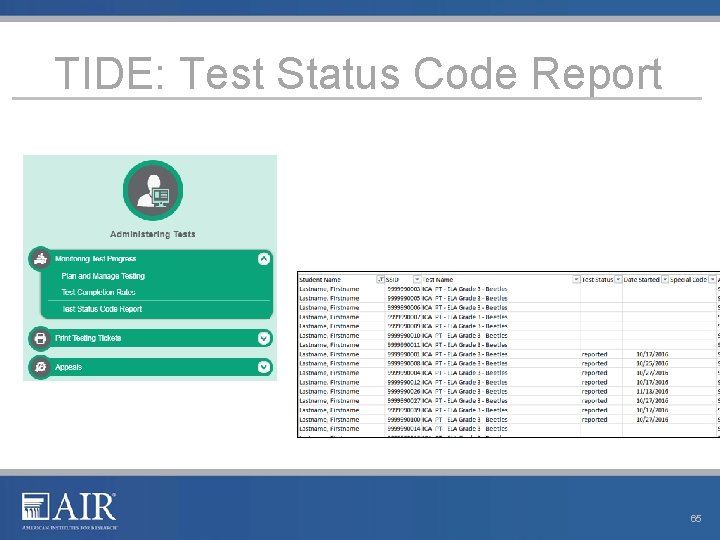Image resolution: width=720 pixels, height=540 pixels.
Task: Click the test name in row 9999990005
Action: tap(465, 298)
